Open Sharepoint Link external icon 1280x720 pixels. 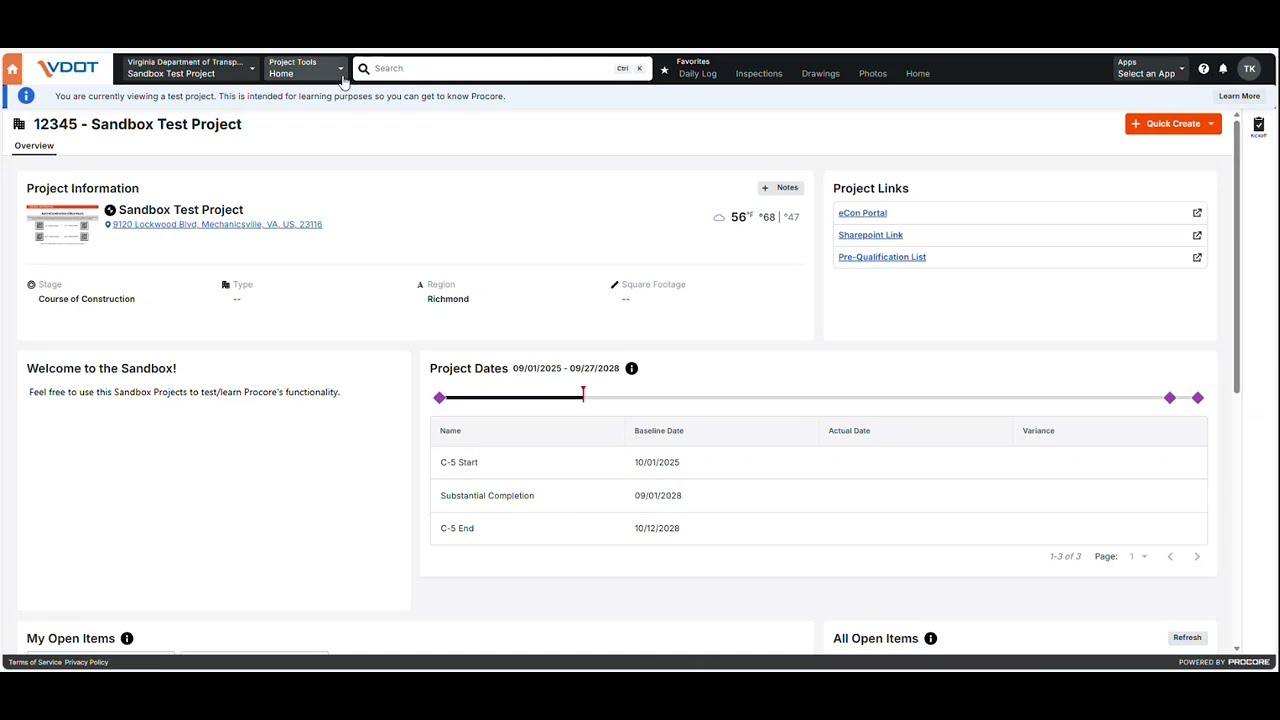[x=1197, y=235]
